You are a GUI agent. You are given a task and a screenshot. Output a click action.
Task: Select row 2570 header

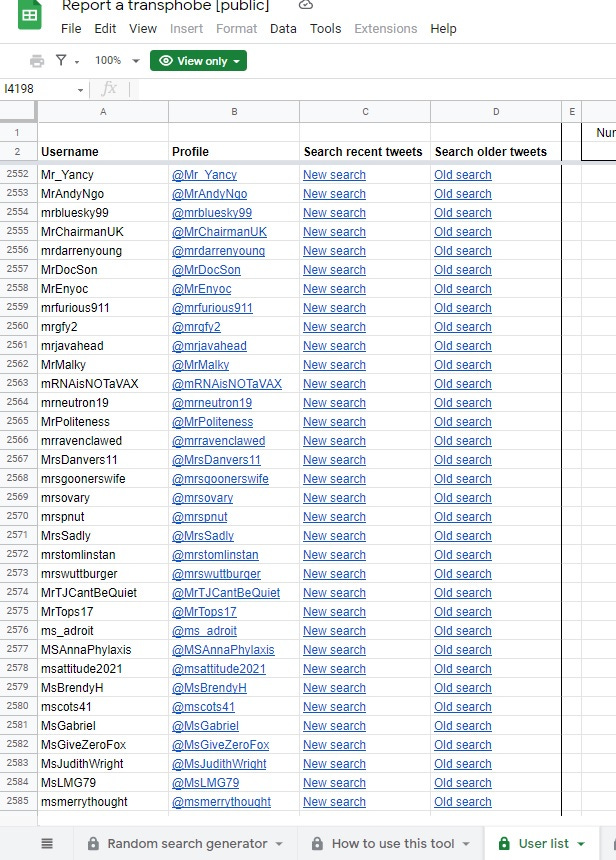(18, 516)
